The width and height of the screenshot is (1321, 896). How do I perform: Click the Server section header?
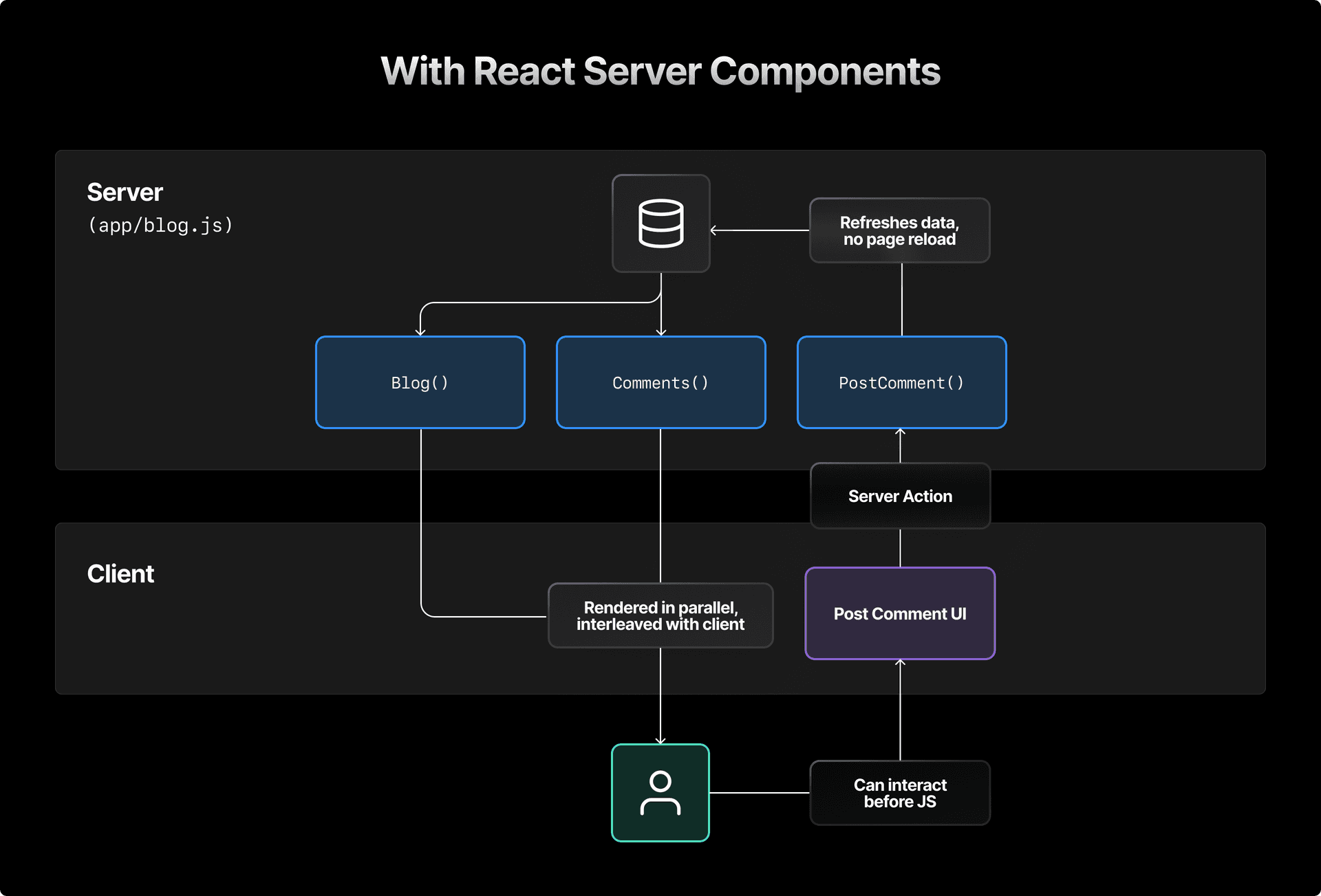pyautogui.click(x=125, y=192)
